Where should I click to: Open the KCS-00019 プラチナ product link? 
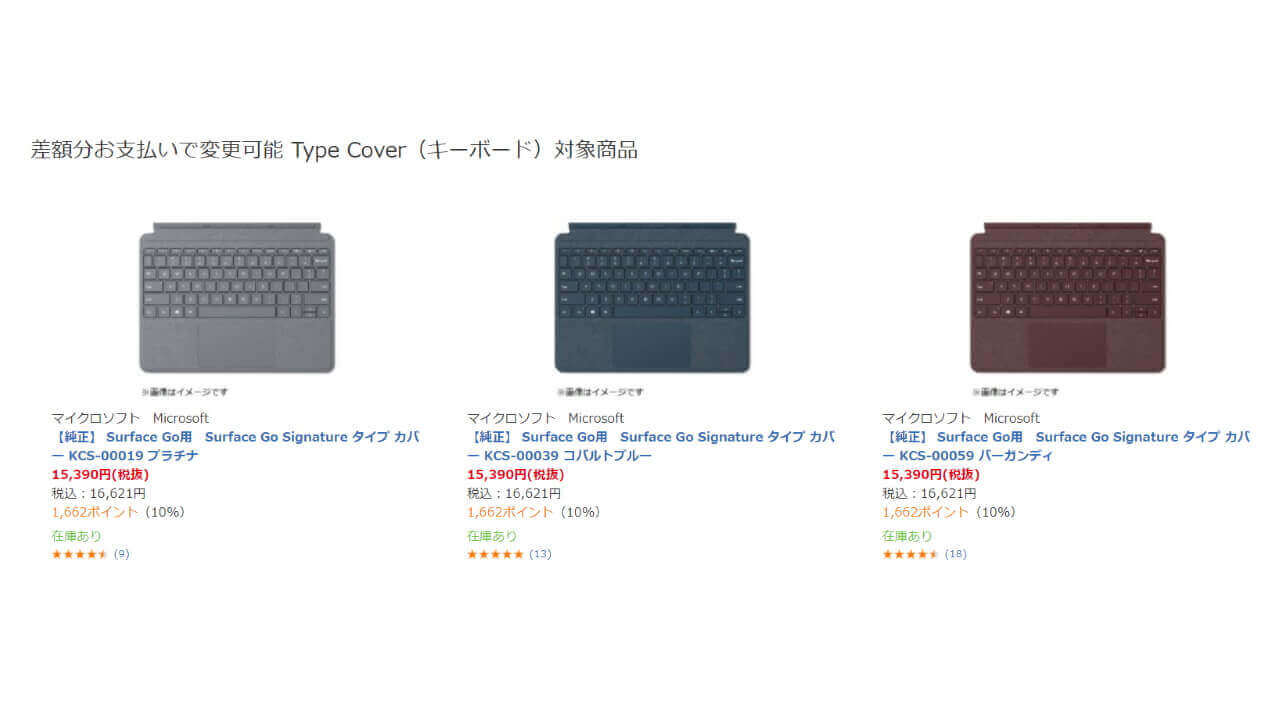coord(235,446)
